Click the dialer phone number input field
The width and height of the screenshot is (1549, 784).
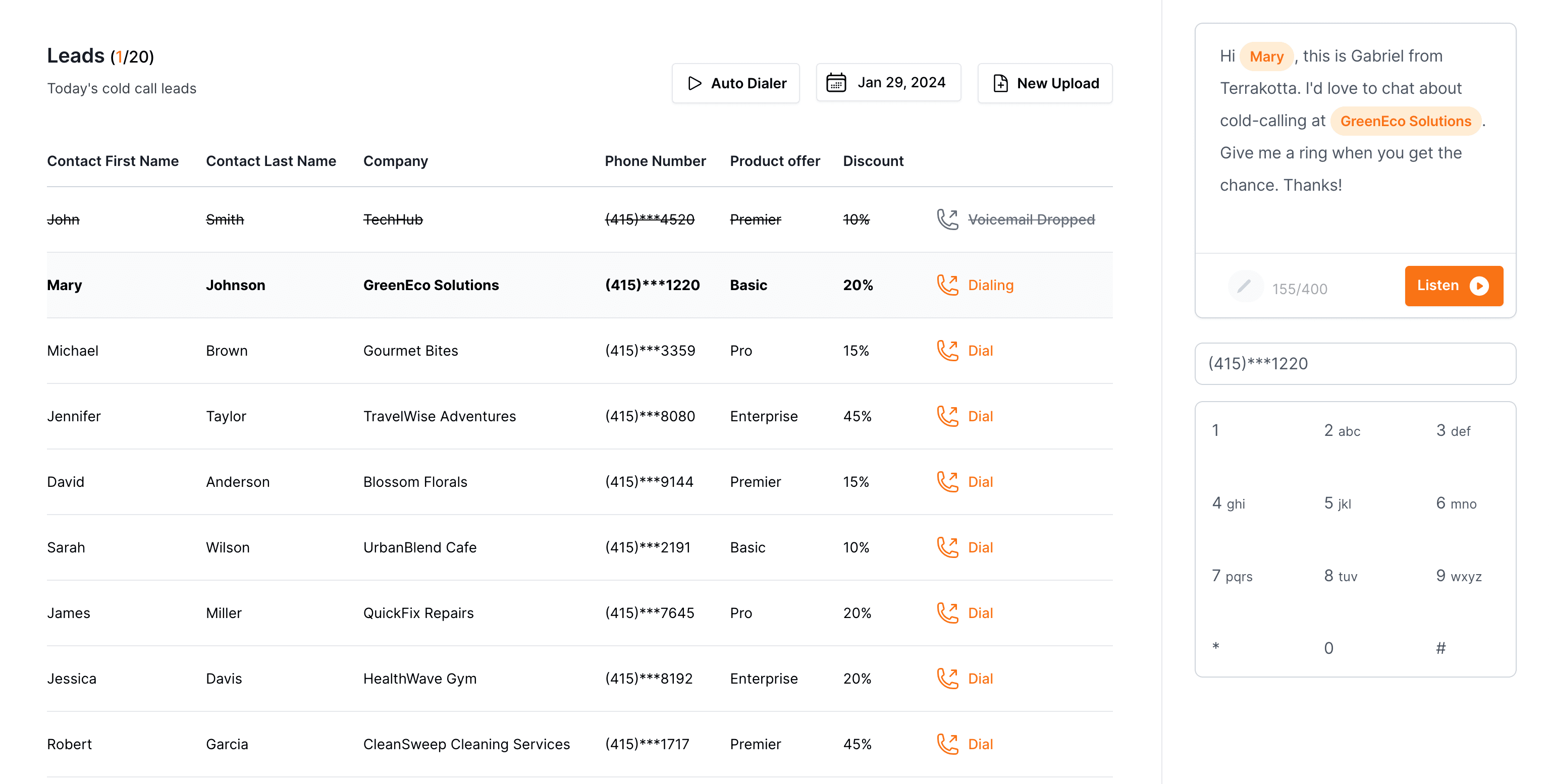click(1355, 364)
